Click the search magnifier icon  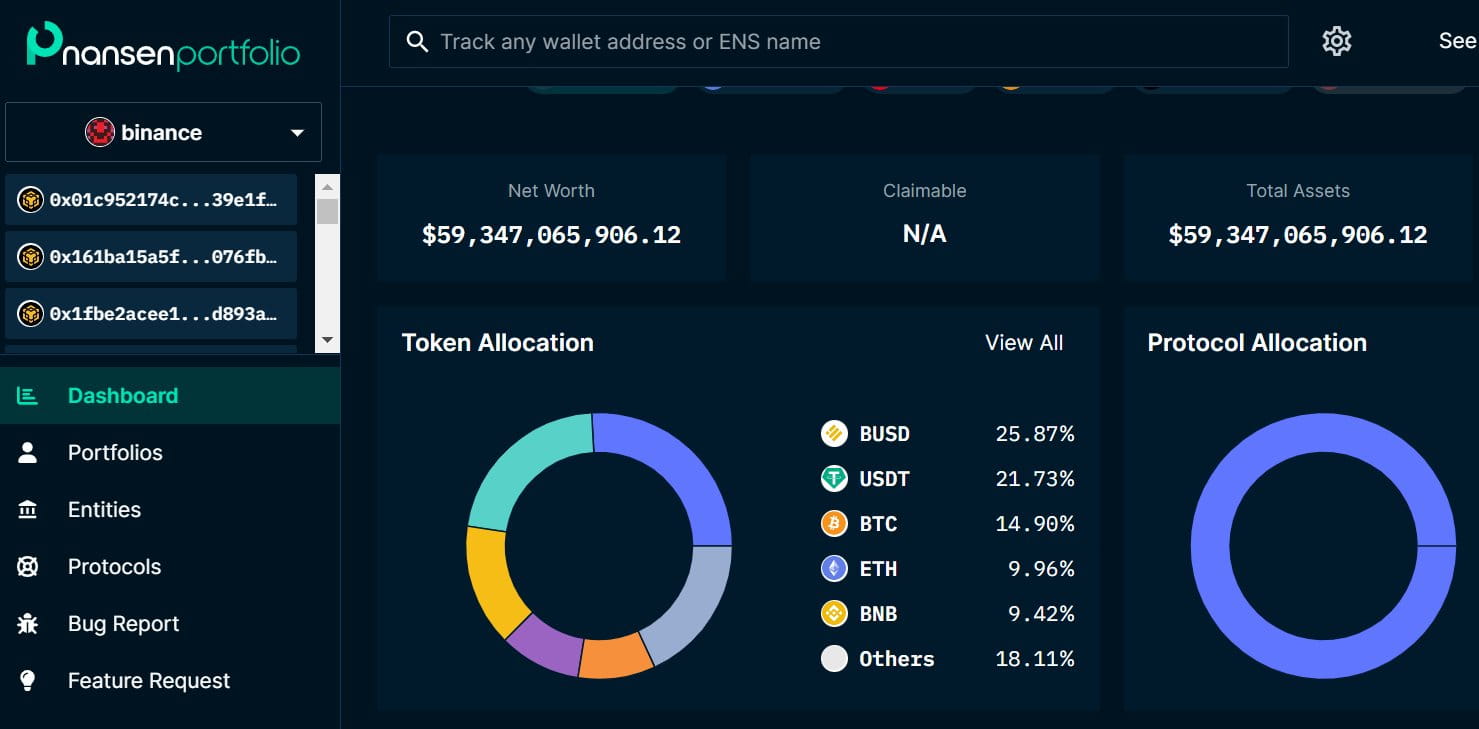(417, 41)
